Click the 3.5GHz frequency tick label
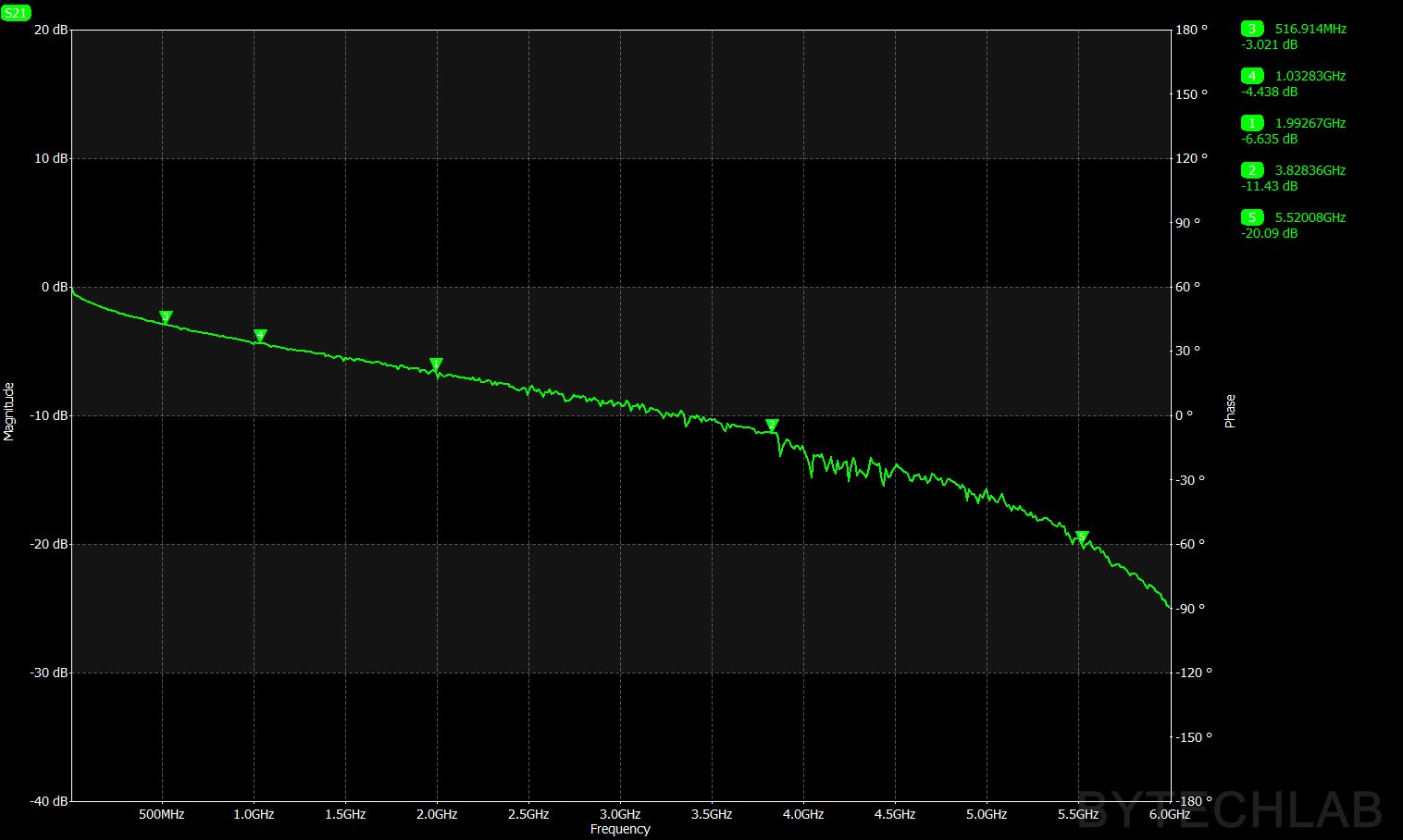The width and height of the screenshot is (1403, 840). [712, 814]
